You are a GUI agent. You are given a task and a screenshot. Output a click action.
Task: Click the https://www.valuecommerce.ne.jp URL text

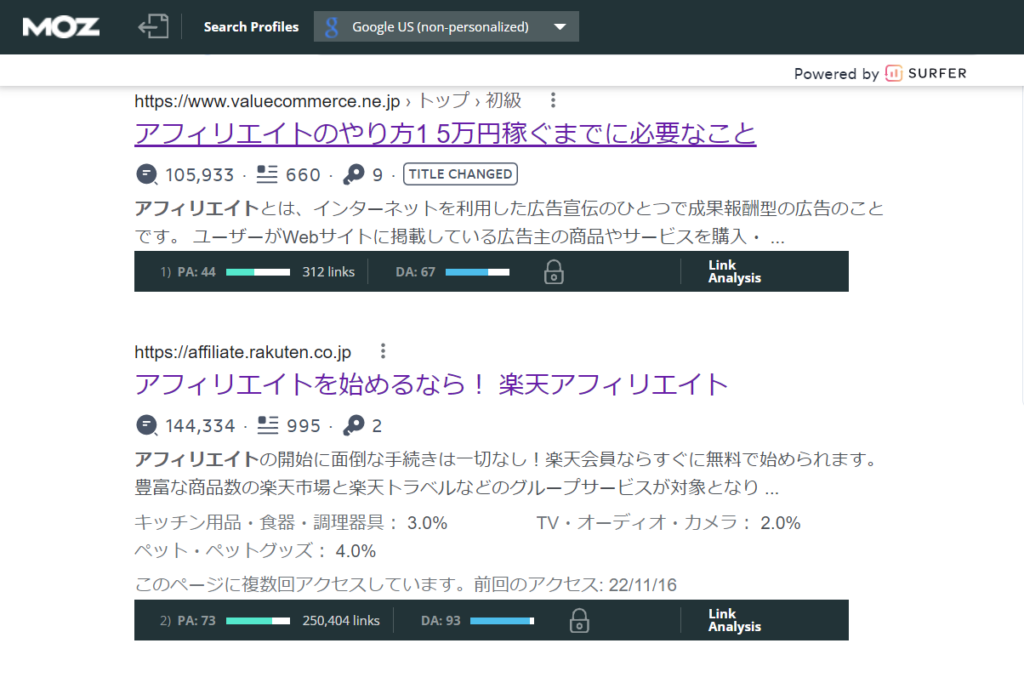267,101
